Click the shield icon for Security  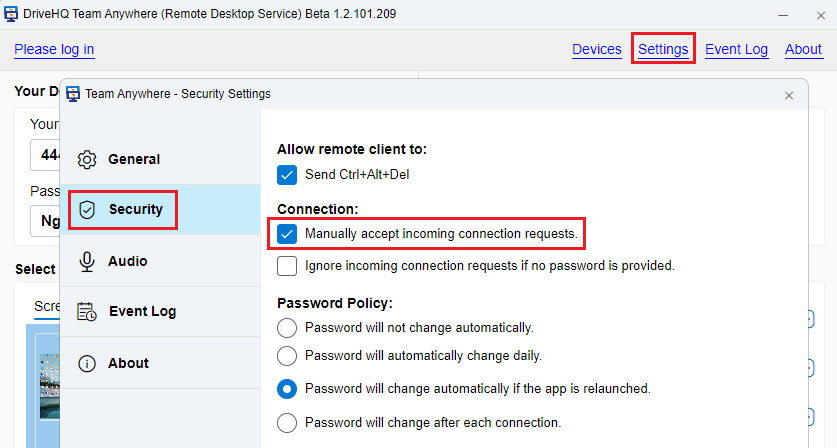pyautogui.click(x=87, y=209)
